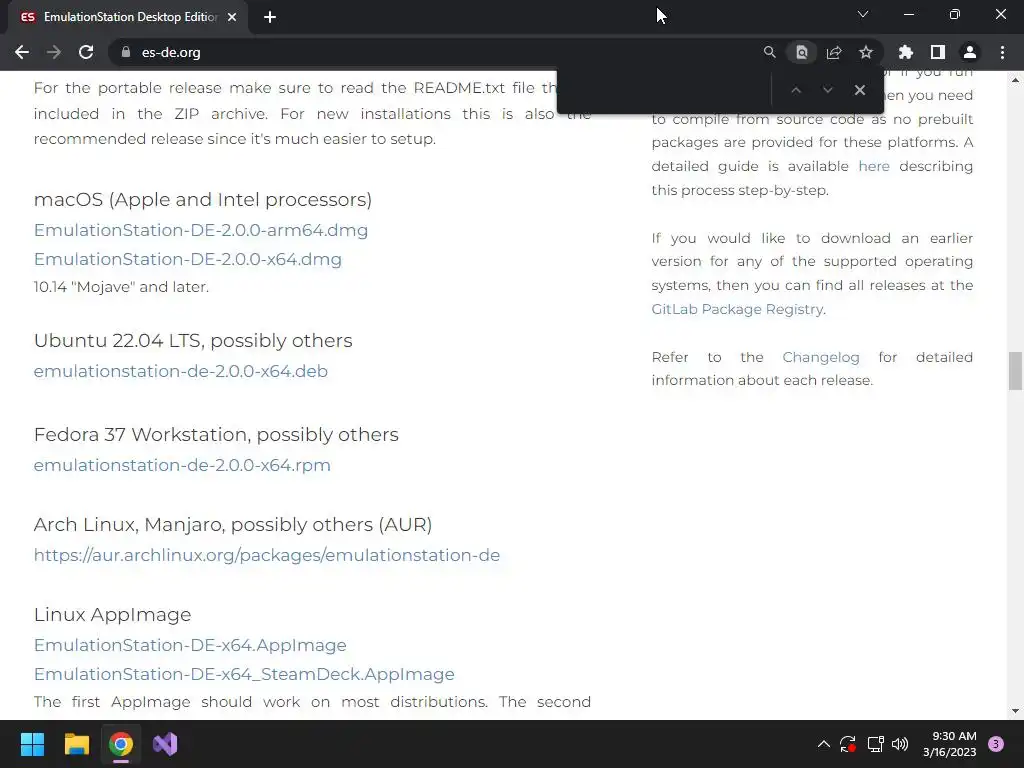The height and width of the screenshot is (768, 1024).
Task: Open a new browser tab
Action: point(270,17)
